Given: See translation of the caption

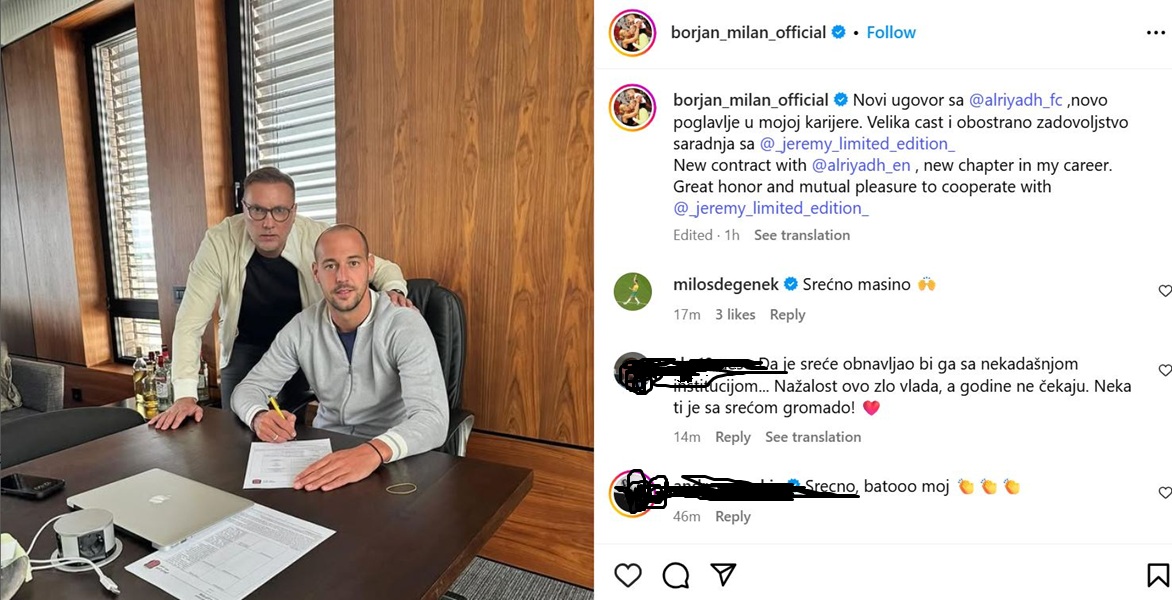Looking at the screenshot, I should click(801, 235).
